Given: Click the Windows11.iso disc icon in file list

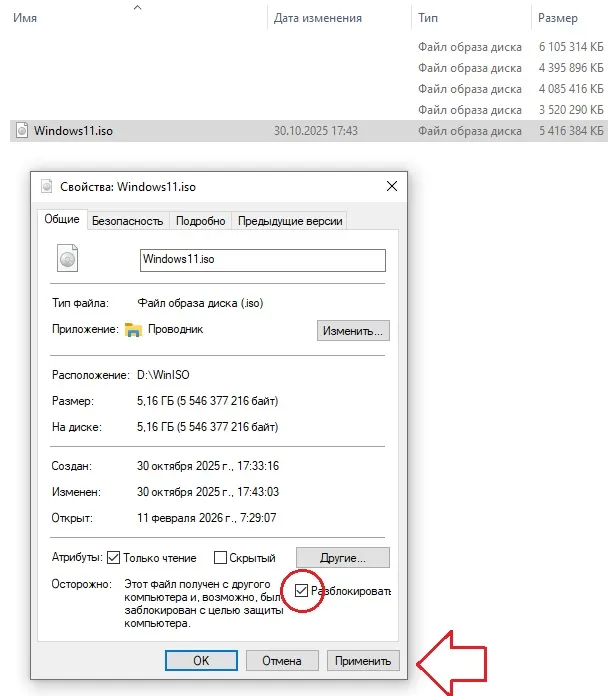Looking at the screenshot, I should pyautogui.click(x=22, y=130).
